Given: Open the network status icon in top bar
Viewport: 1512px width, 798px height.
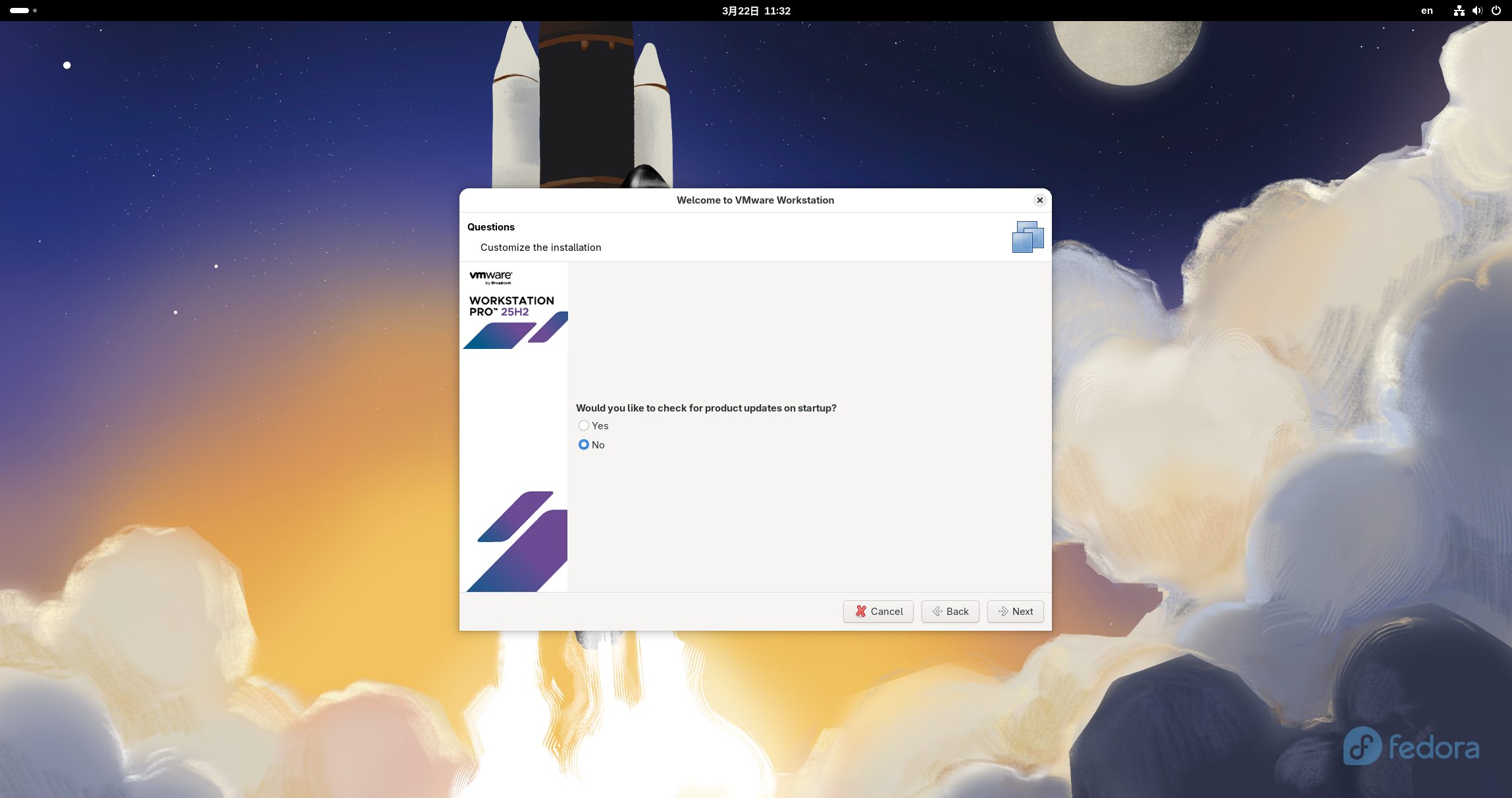Looking at the screenshot, I should pyautogui.click(x=1459, y=11).
